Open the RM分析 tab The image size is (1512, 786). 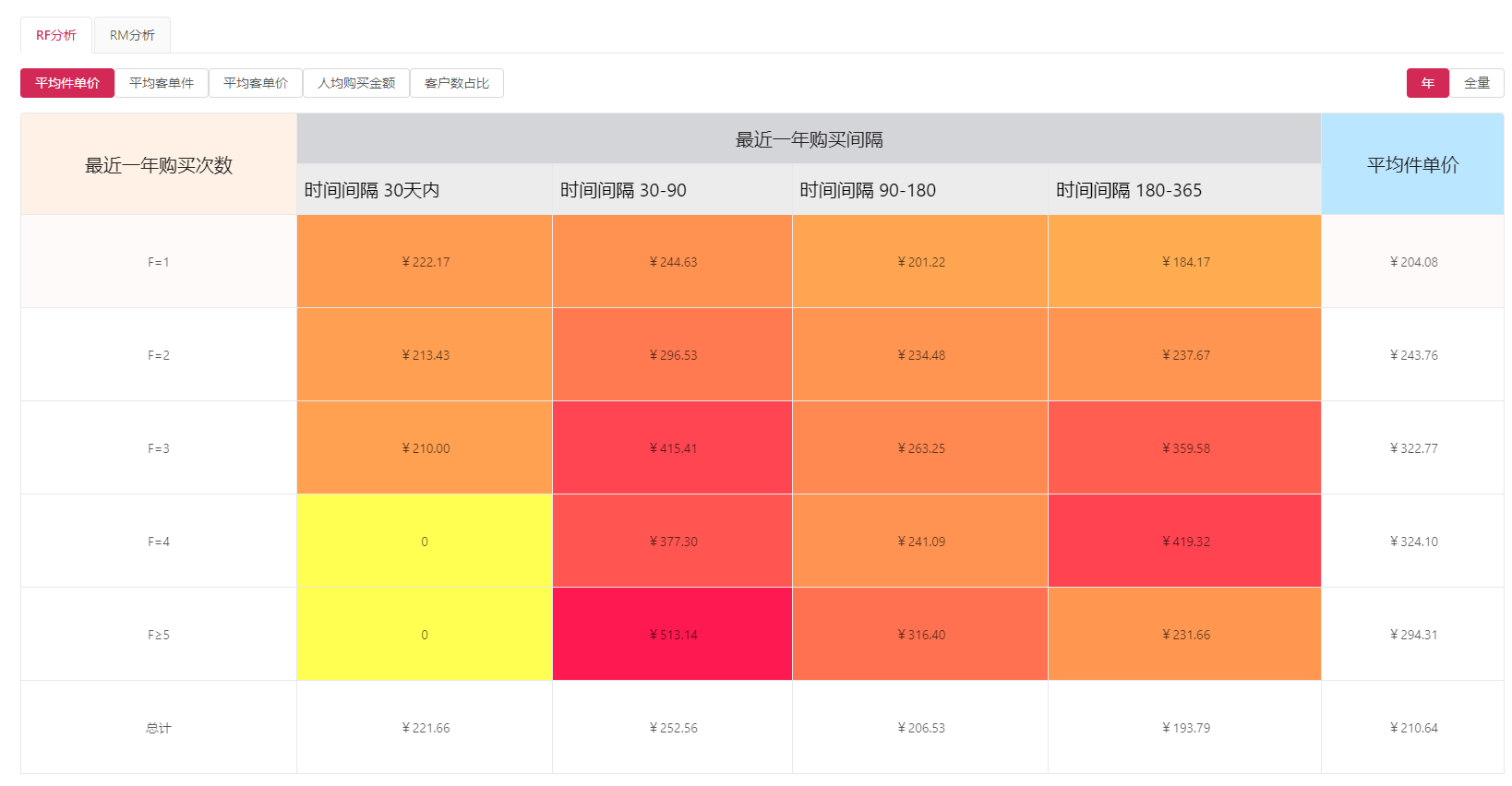132,35
